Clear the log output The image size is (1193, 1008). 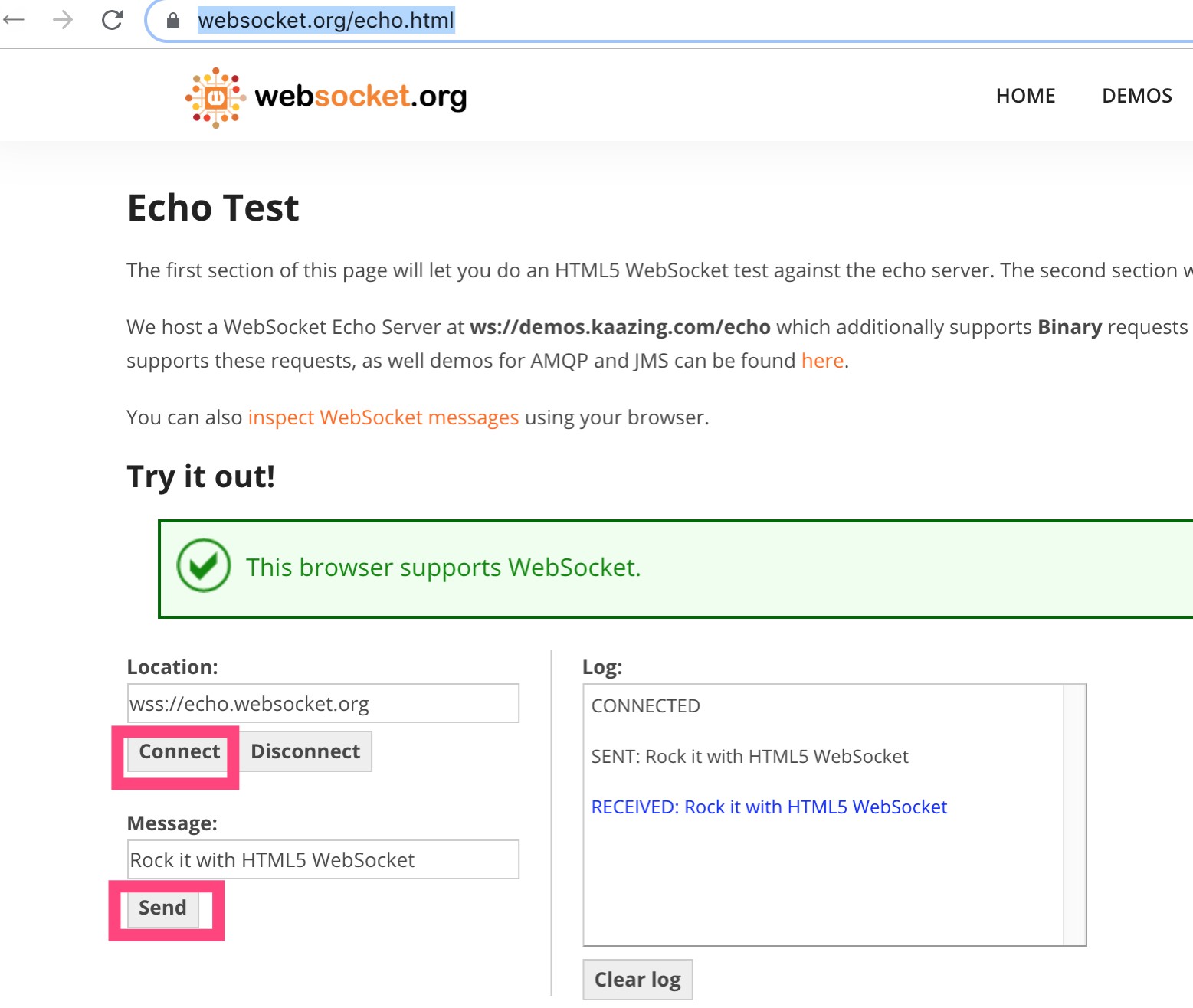click(637, 980)
